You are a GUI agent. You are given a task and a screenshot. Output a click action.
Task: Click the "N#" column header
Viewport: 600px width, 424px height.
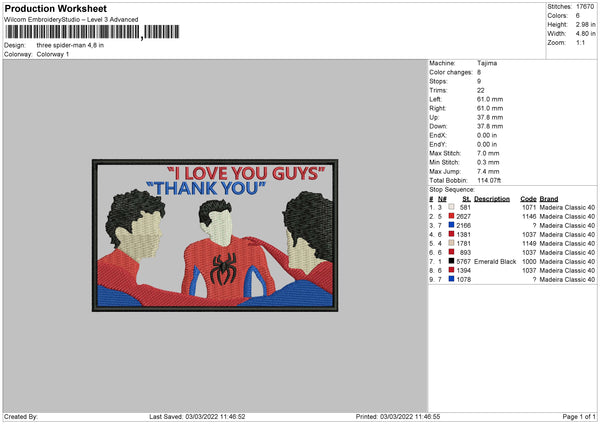(442, 199)
